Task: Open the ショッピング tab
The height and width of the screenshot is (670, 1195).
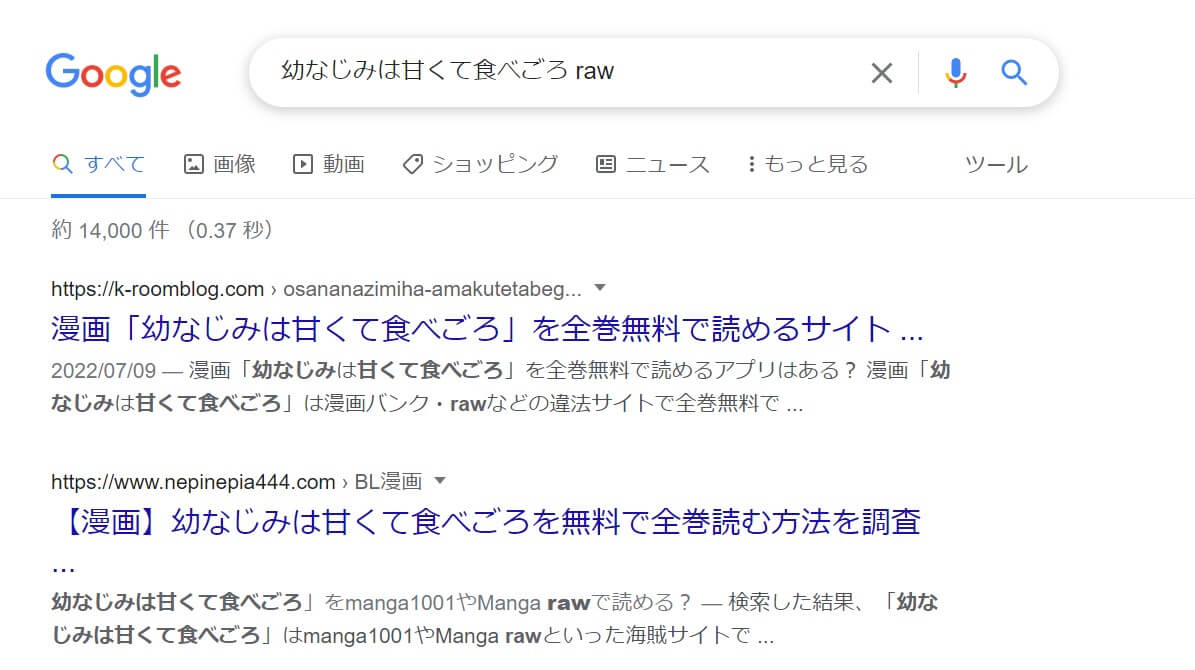Action: pyautogui.click(x=480, y=164)
